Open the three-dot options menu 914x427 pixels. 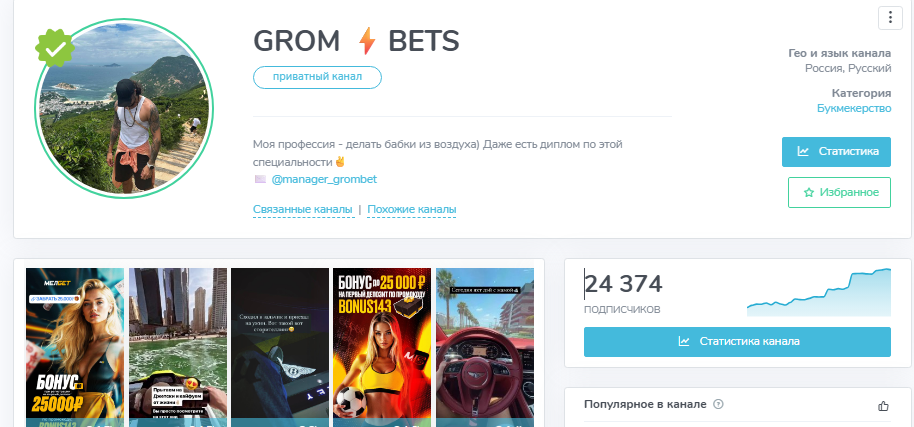pos(890,17)
